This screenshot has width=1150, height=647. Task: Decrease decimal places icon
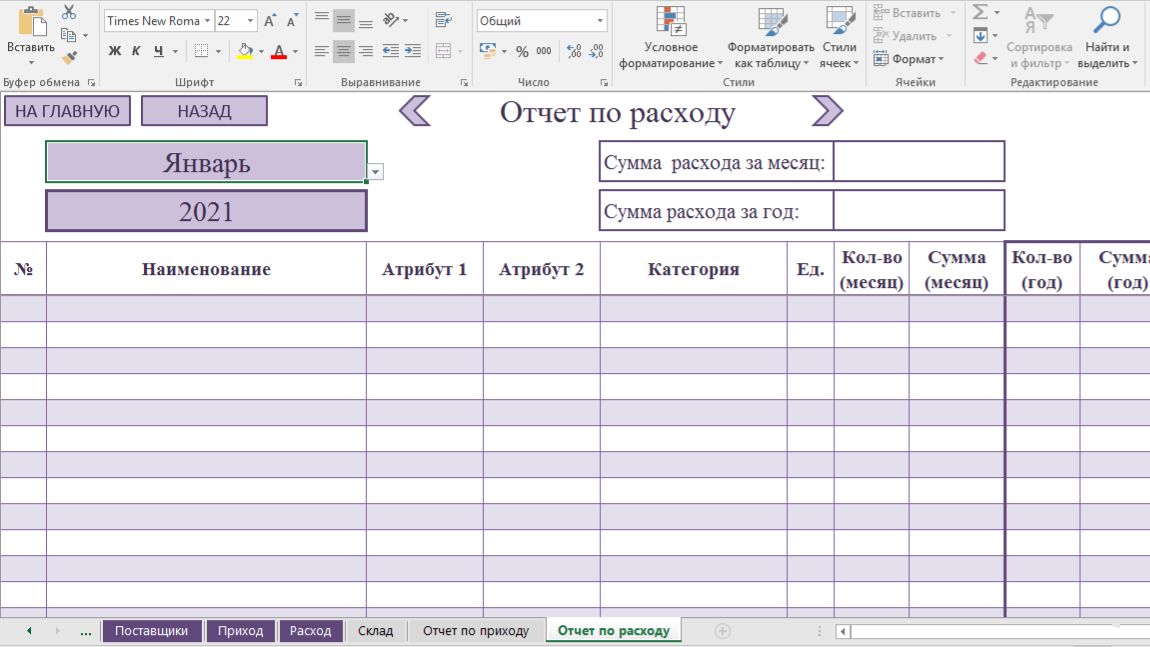tap(596, 51)
